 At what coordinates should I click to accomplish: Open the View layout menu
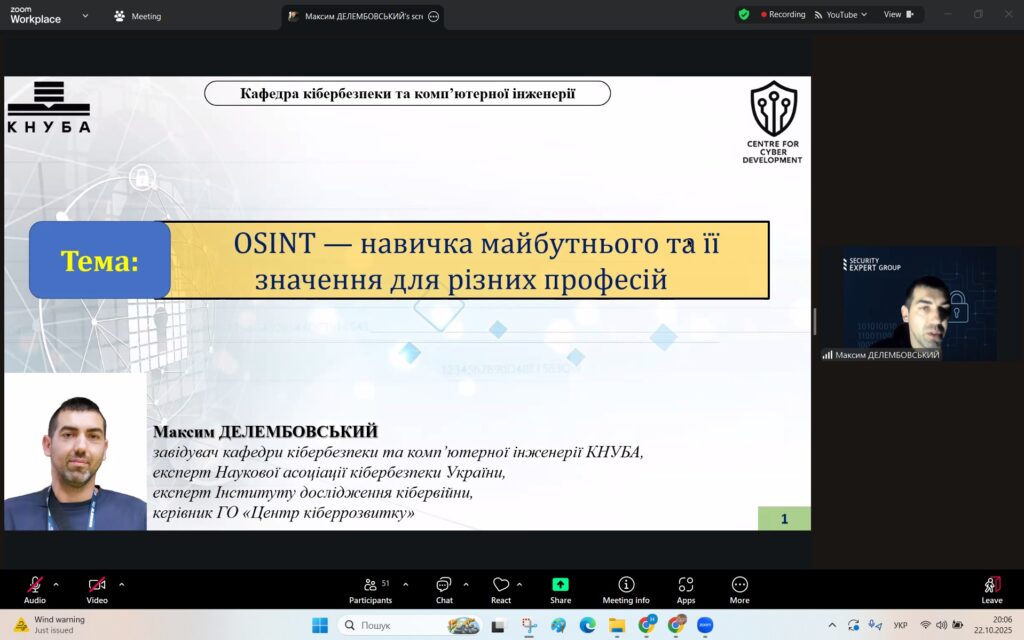coord(897,15)
